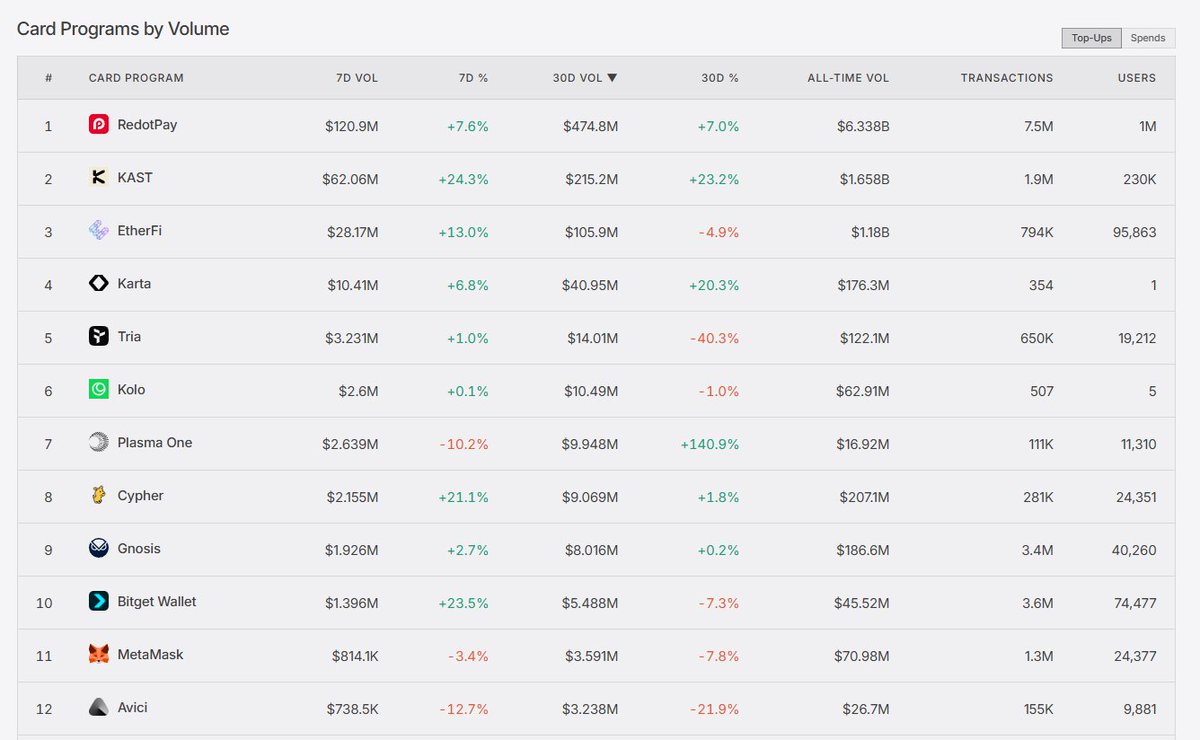Click Kolo's all-time volume $62.91M

(x=862, y=391)
